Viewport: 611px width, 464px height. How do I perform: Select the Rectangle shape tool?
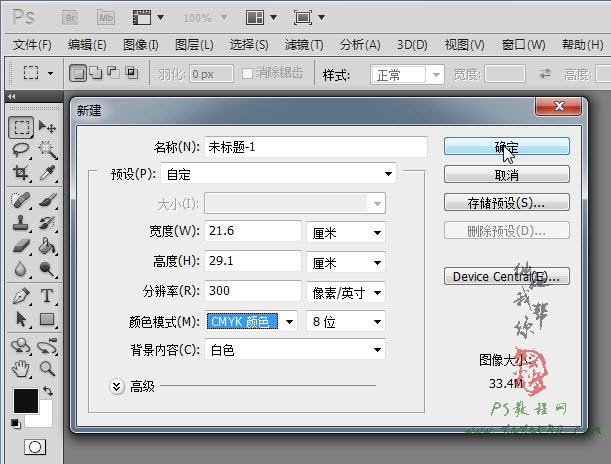click(47, 319)
